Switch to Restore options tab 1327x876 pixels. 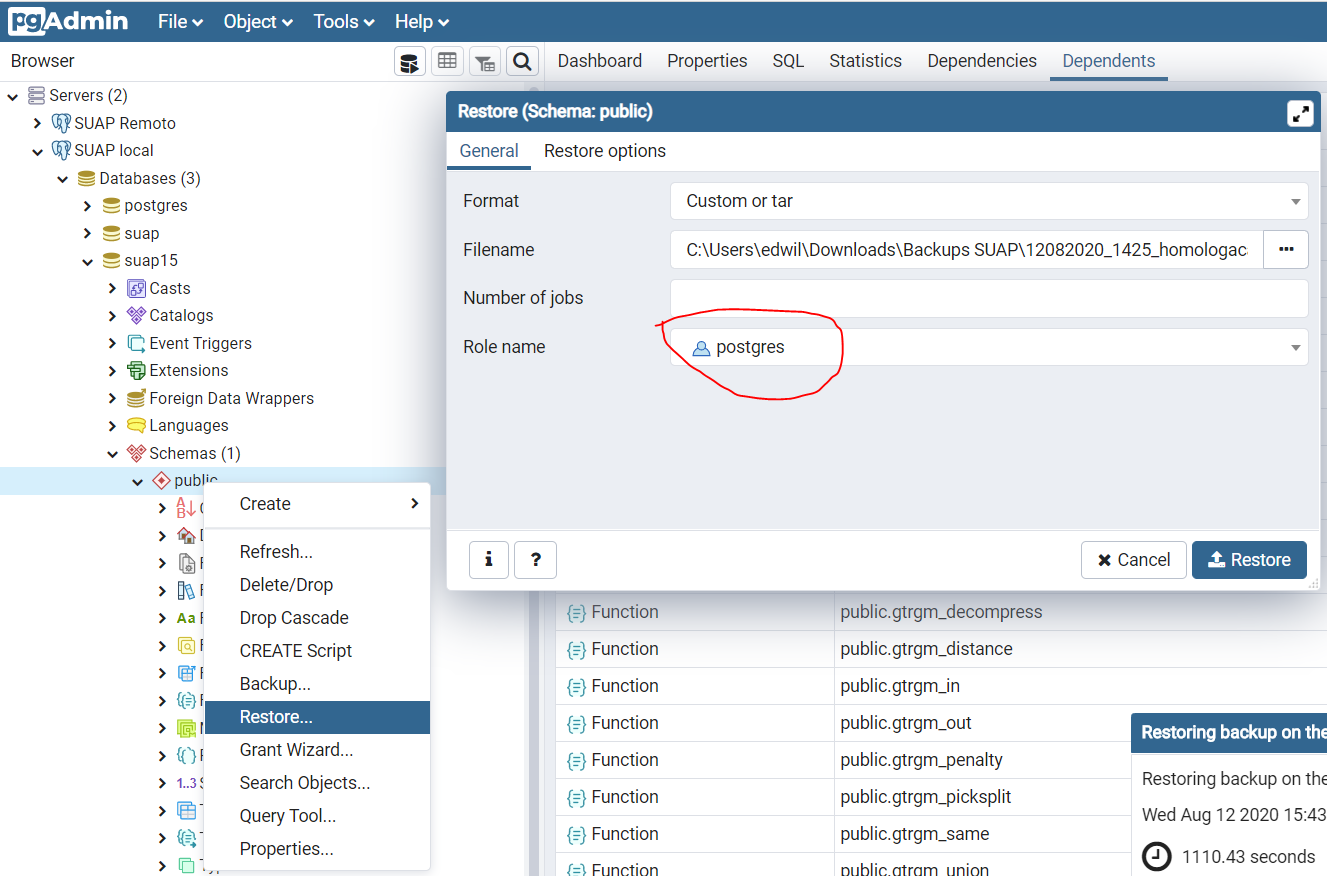pos(605,151)
